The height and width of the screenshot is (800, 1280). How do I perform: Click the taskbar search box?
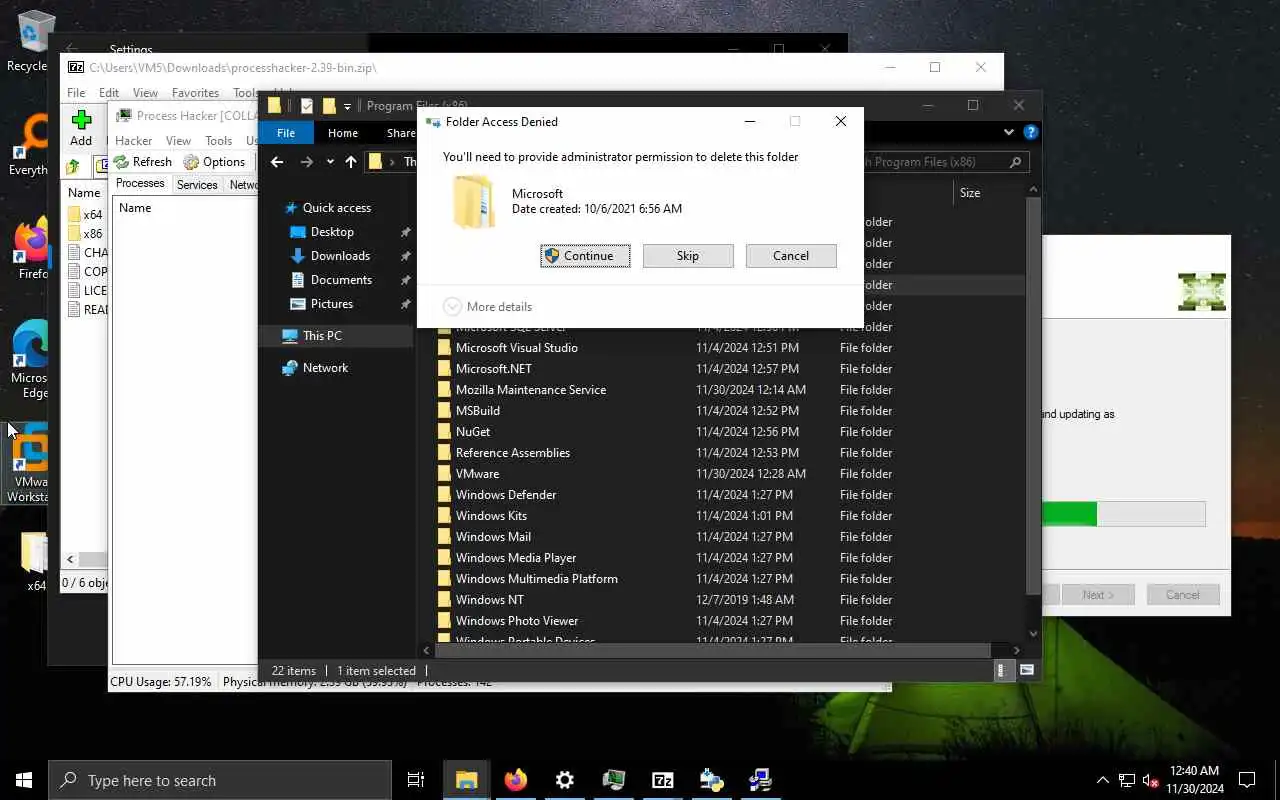point(219,780)
